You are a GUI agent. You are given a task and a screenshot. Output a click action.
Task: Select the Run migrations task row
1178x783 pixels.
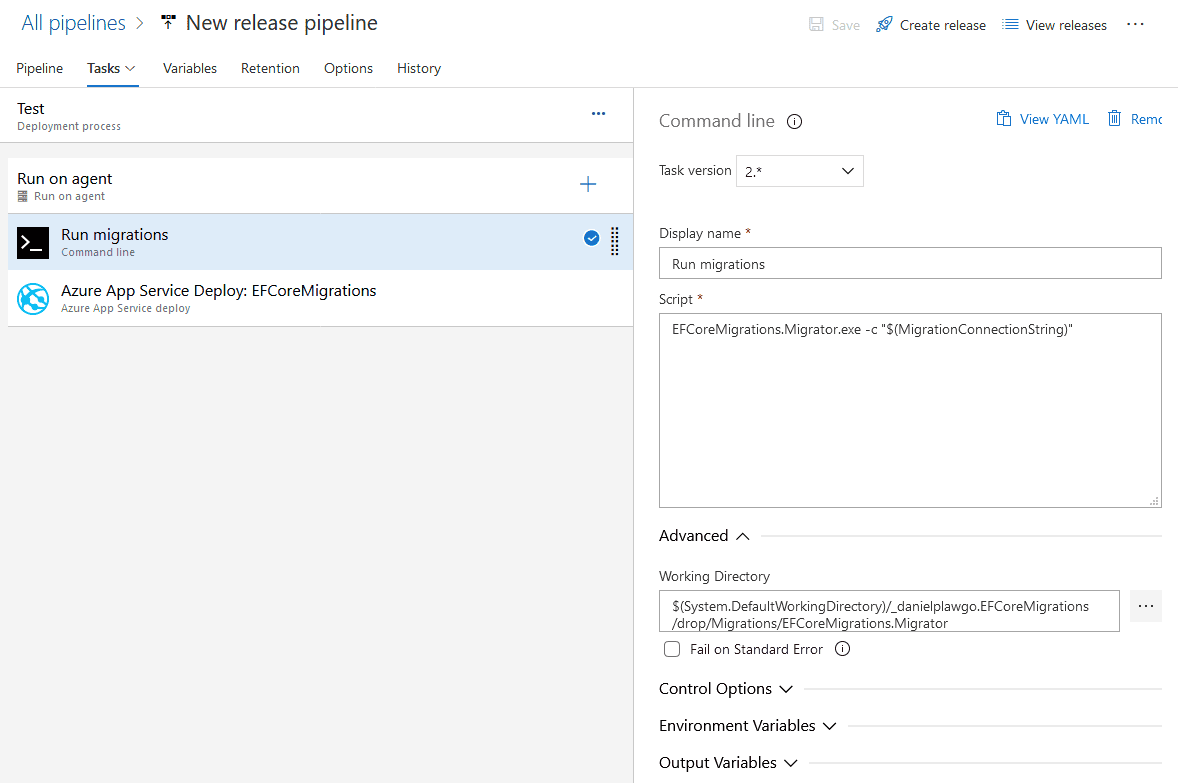(x=320, y=242)
